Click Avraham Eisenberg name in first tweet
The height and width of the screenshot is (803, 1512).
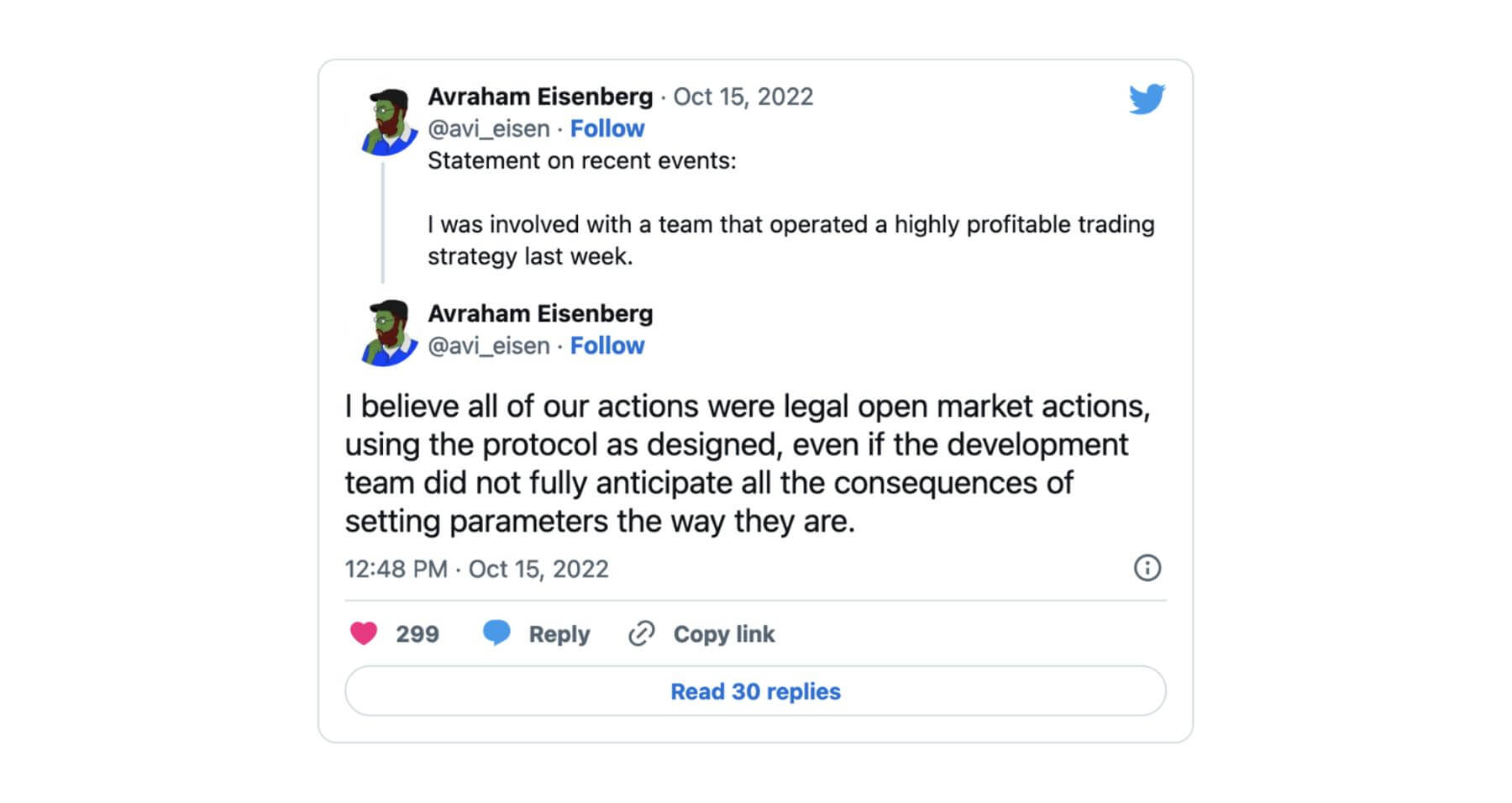[540, 97]
